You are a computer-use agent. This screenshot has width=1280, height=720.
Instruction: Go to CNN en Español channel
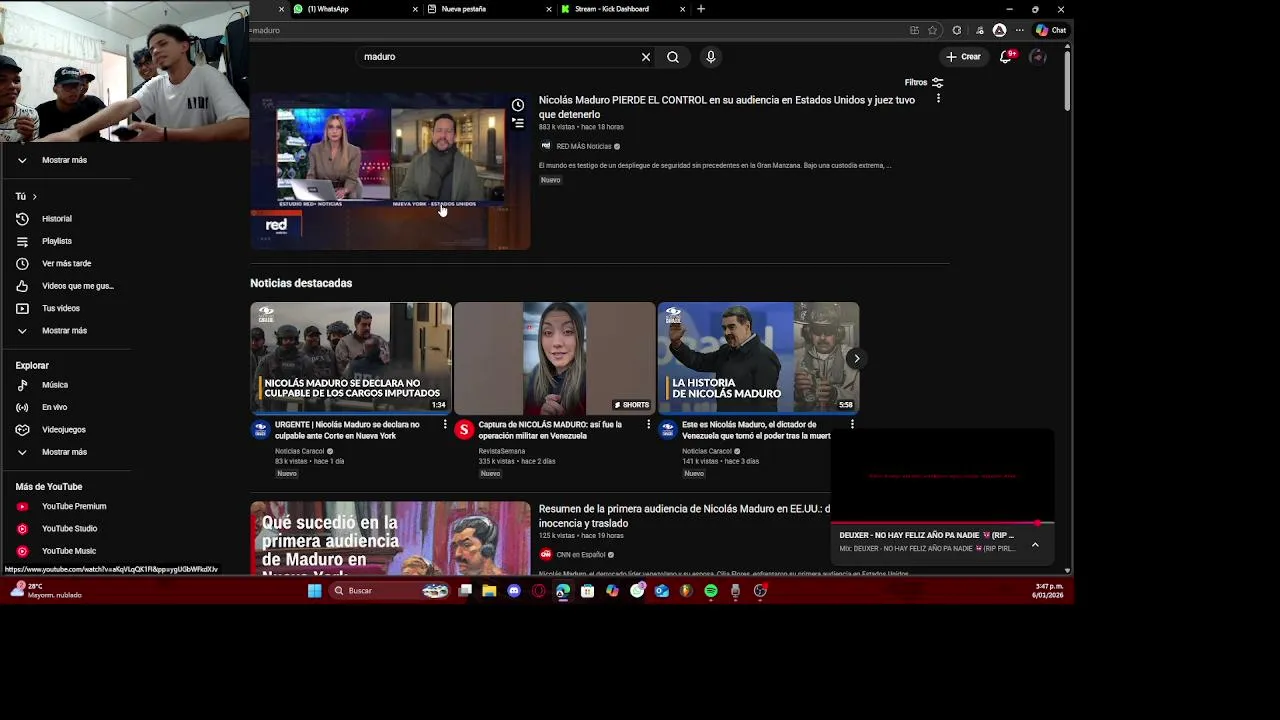[x=581, y=555]
